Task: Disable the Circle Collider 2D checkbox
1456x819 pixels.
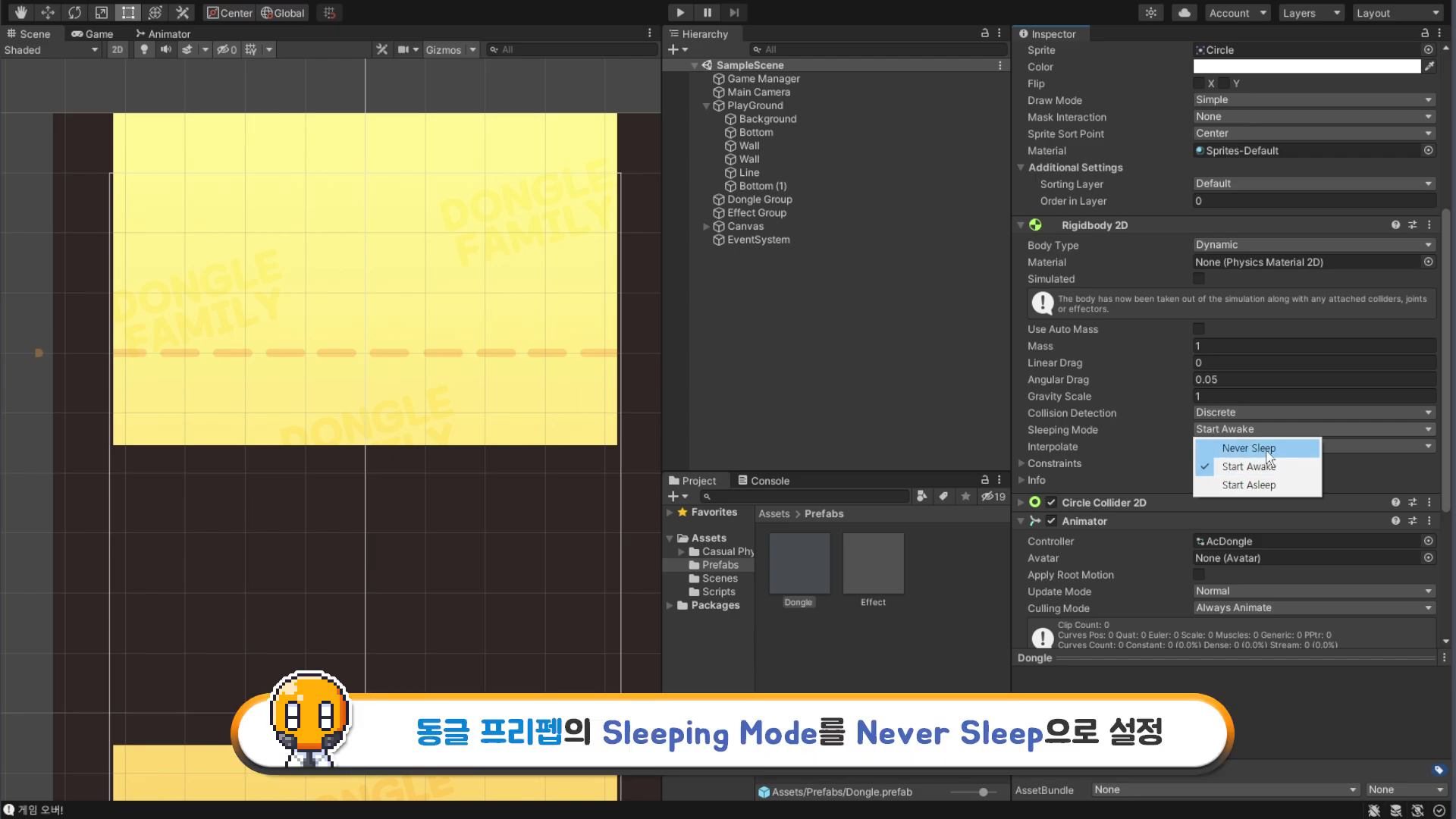Action: pyautogui.click(x=1051, y=502)
